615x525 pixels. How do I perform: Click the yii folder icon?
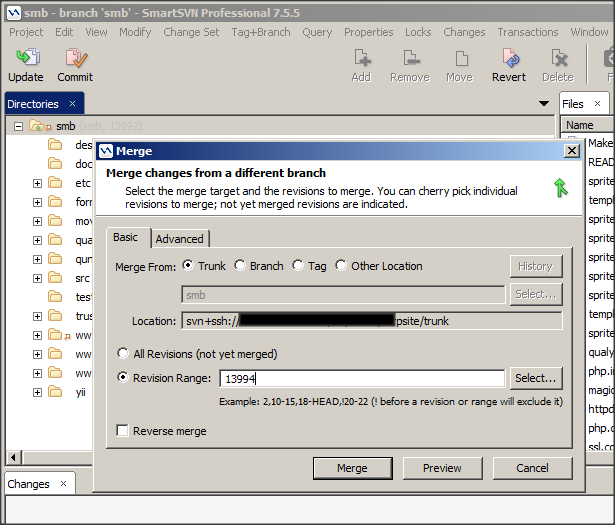(55, 392)
